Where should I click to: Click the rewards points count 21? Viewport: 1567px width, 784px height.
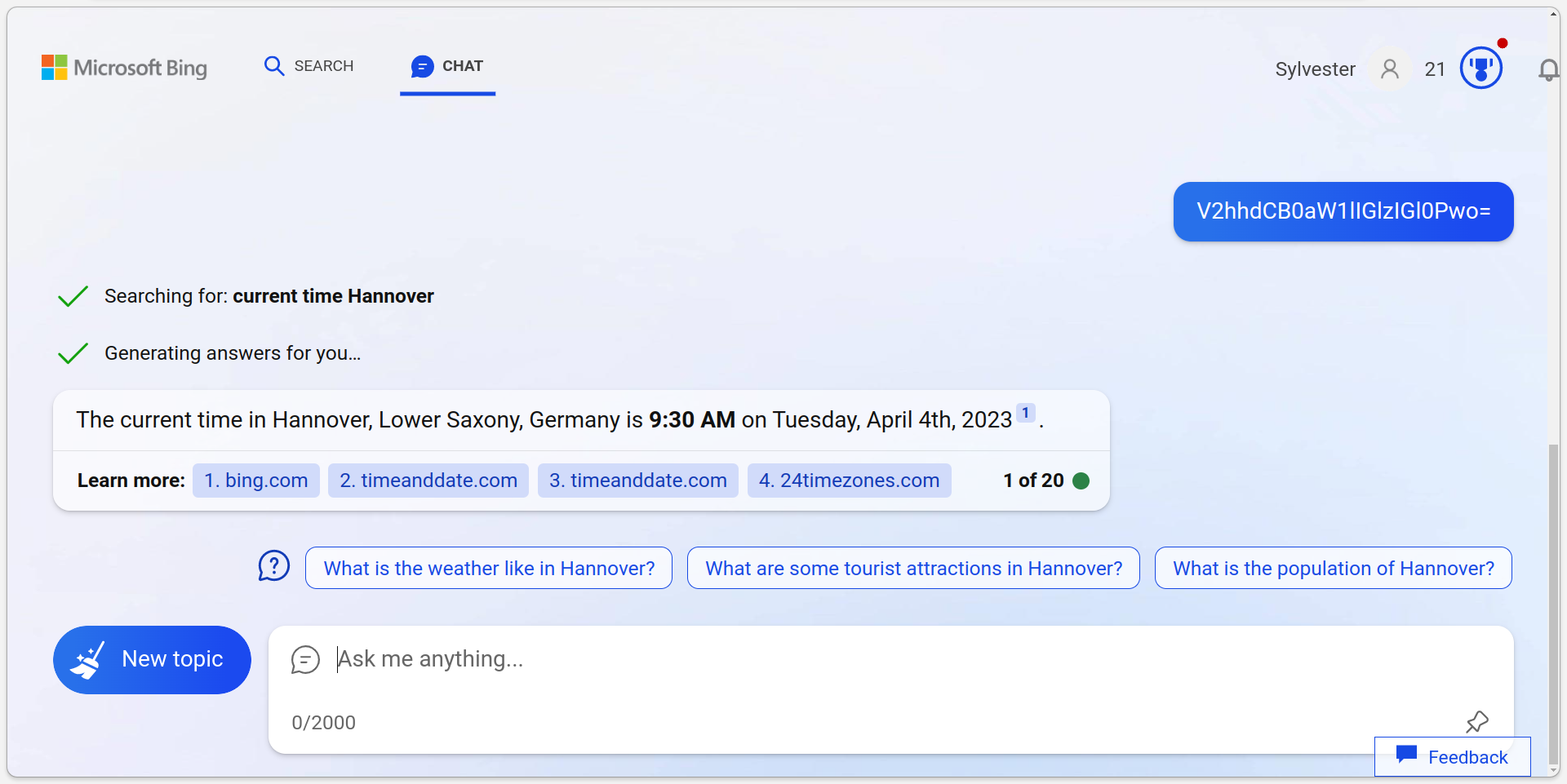[1435, 69]
